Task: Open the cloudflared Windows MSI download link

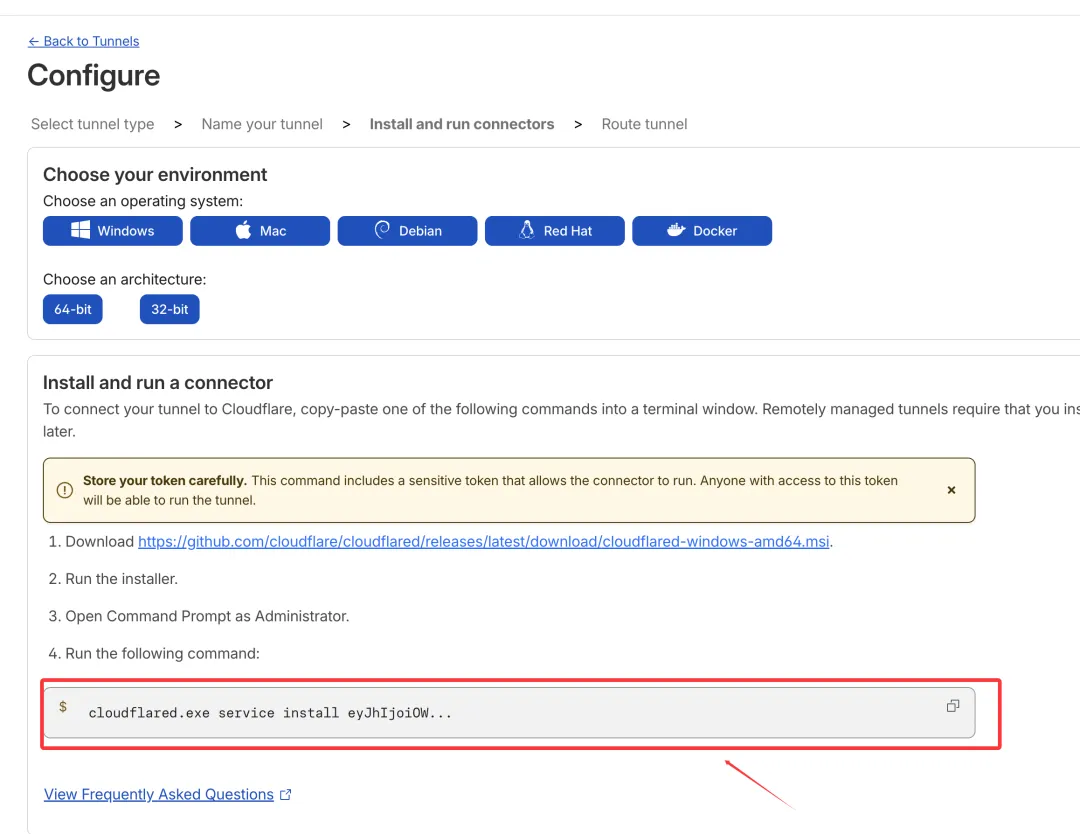Action: [x=484, y=542]
